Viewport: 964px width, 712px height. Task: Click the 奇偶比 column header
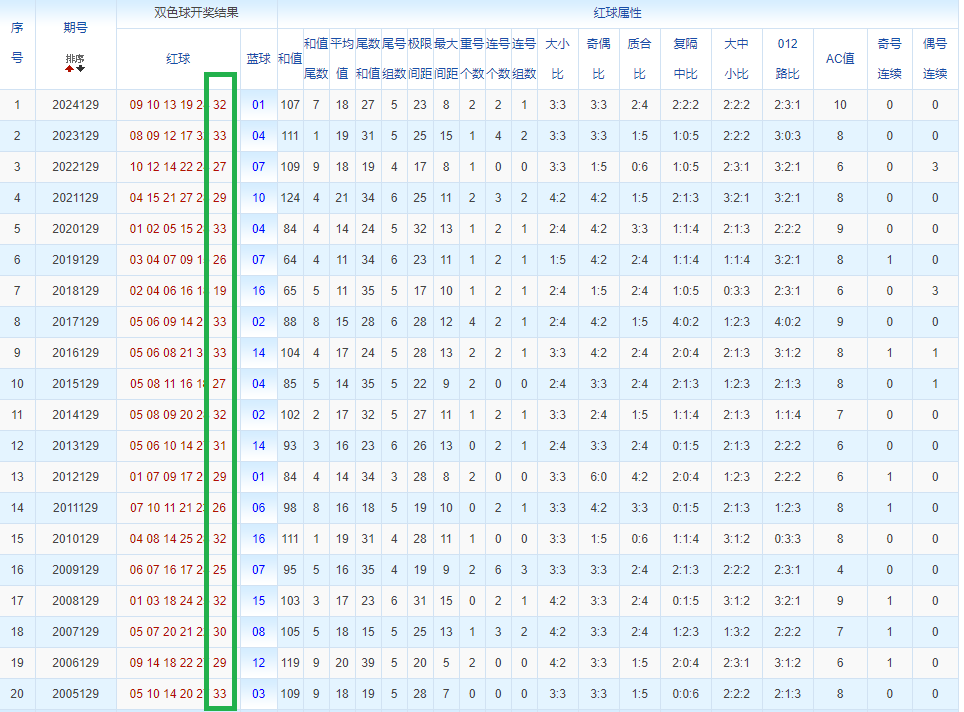tap(598, 59)
